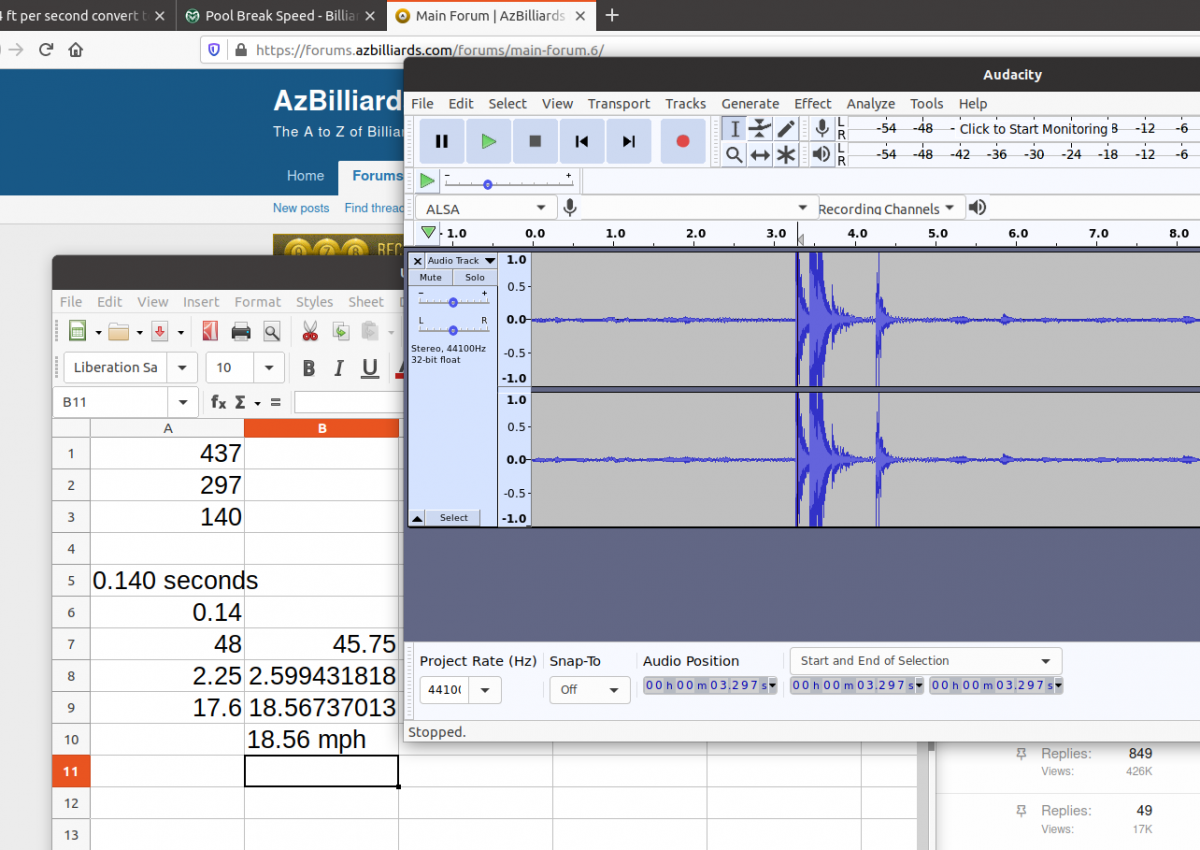Click the Open folder icon in Calc
The height and width of the screenshot is (850, 1200).
[x=119, y=331]
